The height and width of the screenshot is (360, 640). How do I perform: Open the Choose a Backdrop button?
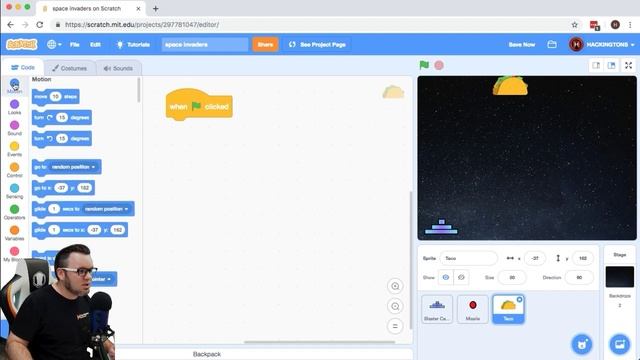620,344
